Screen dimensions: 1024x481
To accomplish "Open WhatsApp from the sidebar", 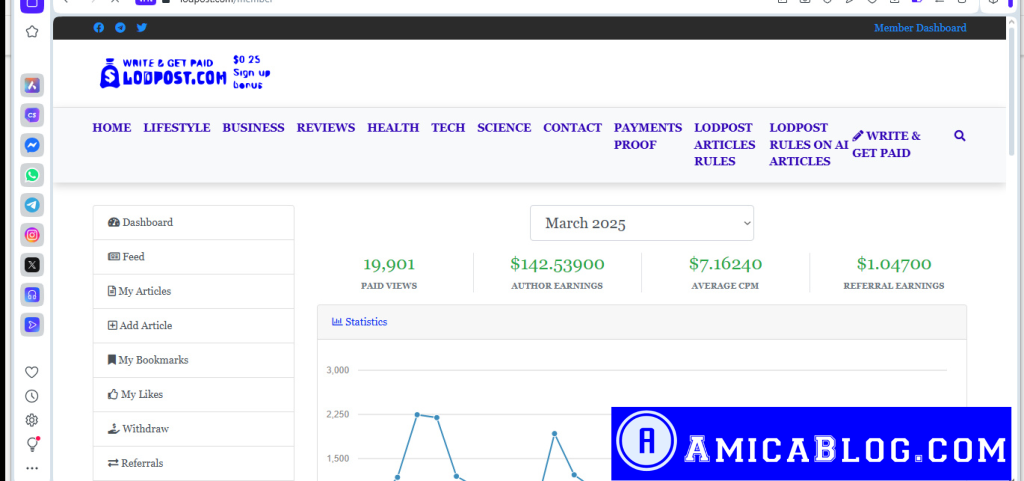I will [32, 175].
